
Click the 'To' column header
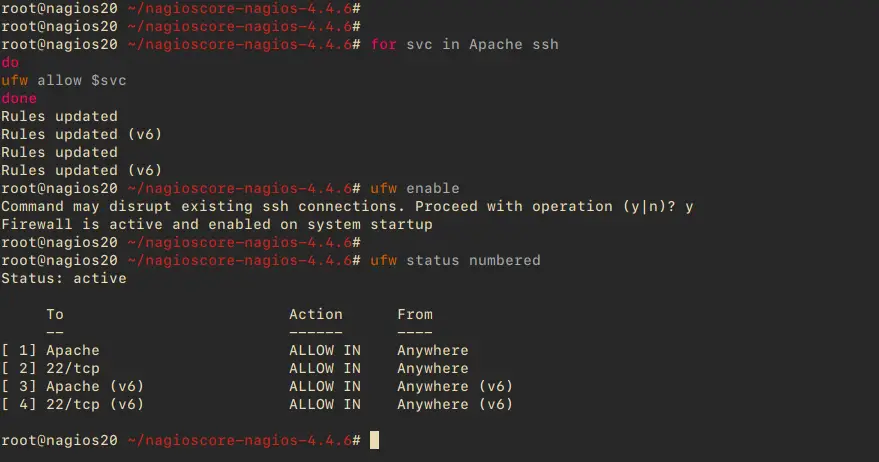point(55,314)
